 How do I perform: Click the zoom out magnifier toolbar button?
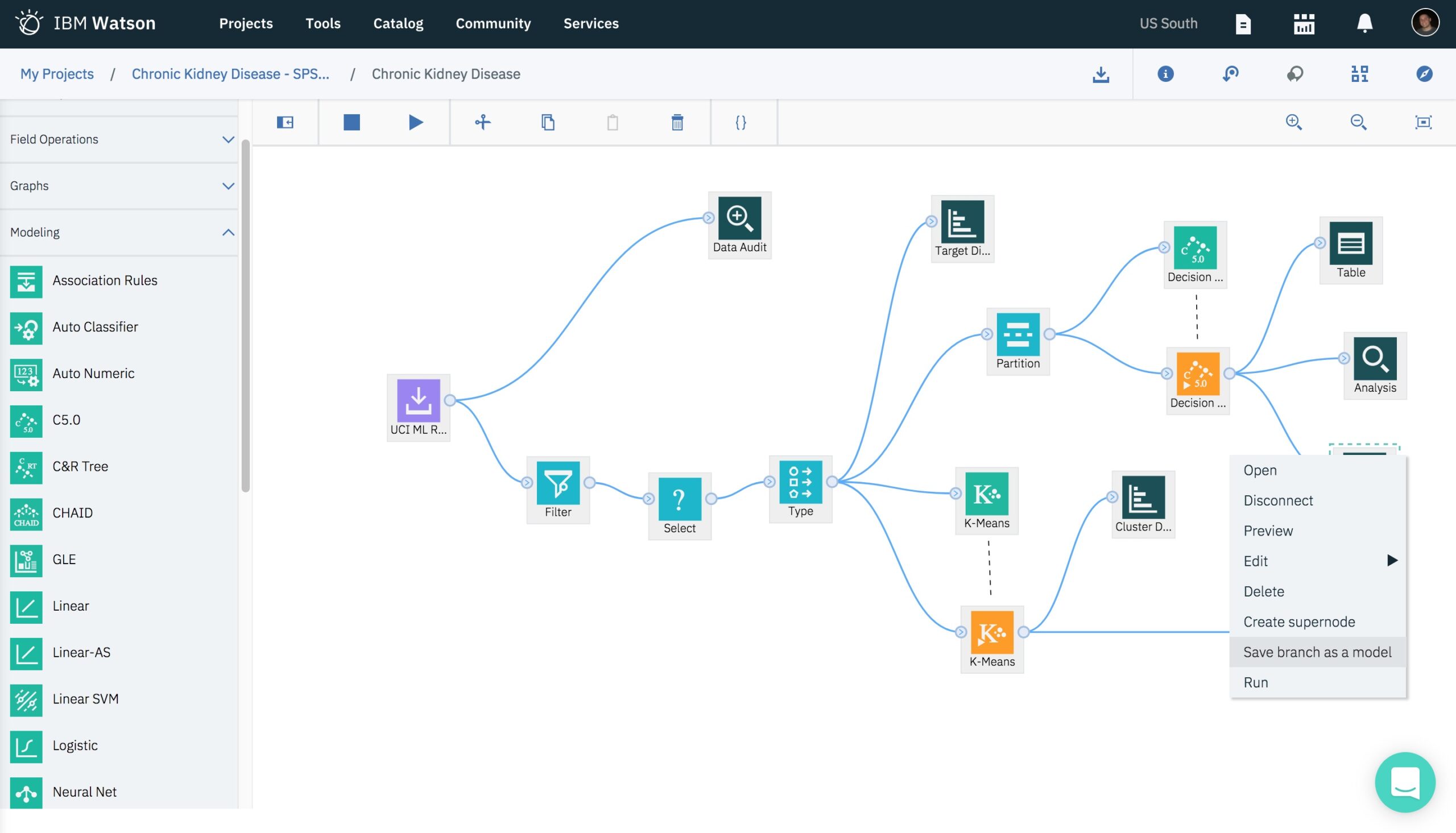1358,121
